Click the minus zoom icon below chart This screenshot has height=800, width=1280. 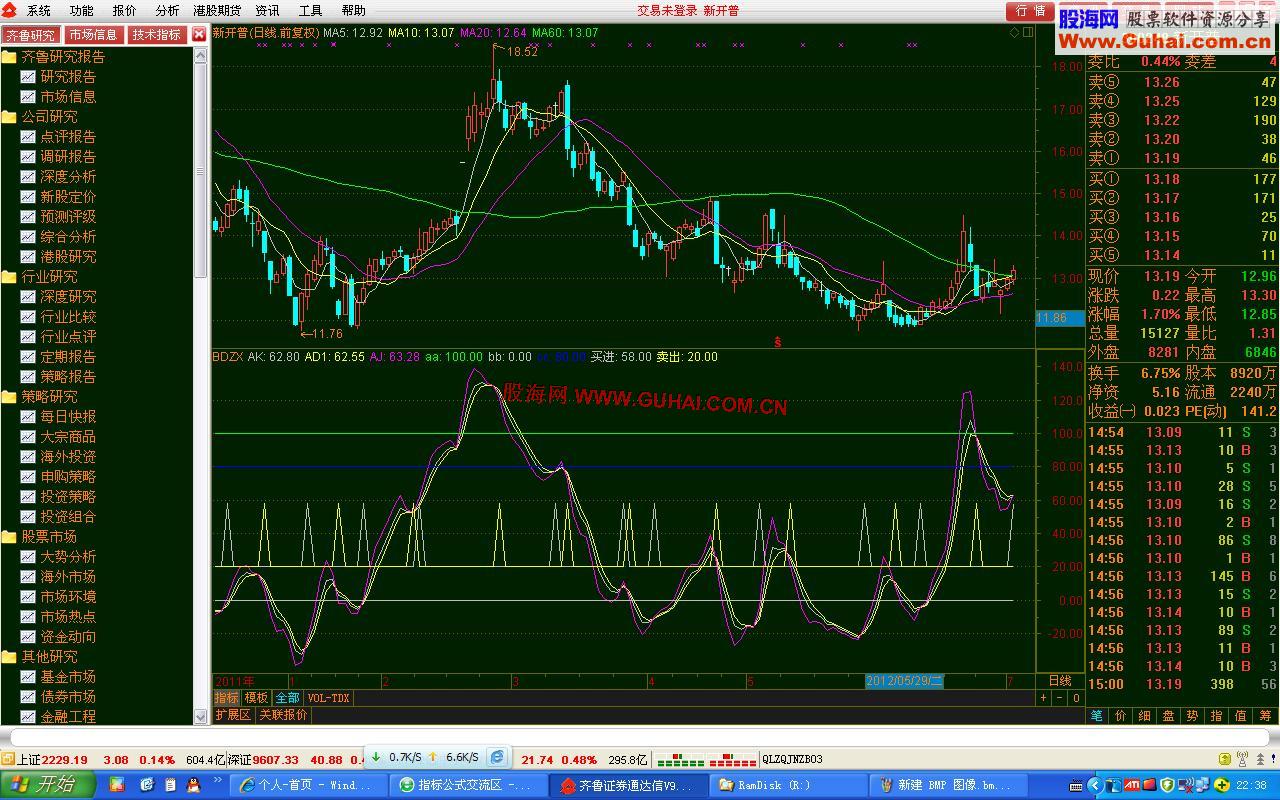[x=1060, y=698]
